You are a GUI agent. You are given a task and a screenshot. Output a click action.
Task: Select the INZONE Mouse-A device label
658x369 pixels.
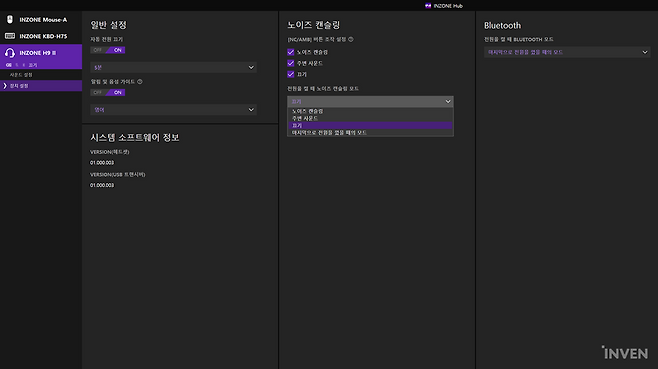click(x=43, y=20)
